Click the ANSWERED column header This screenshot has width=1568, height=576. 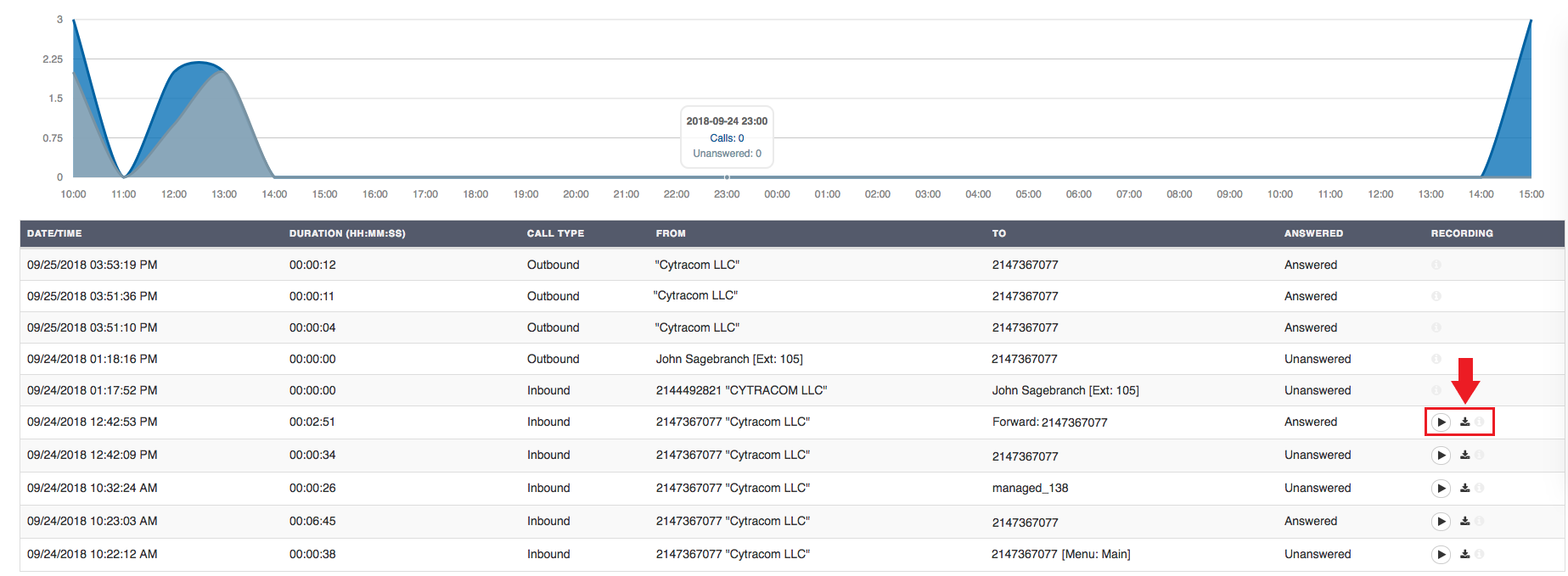pyautogui.click(x=1313, y=233)
